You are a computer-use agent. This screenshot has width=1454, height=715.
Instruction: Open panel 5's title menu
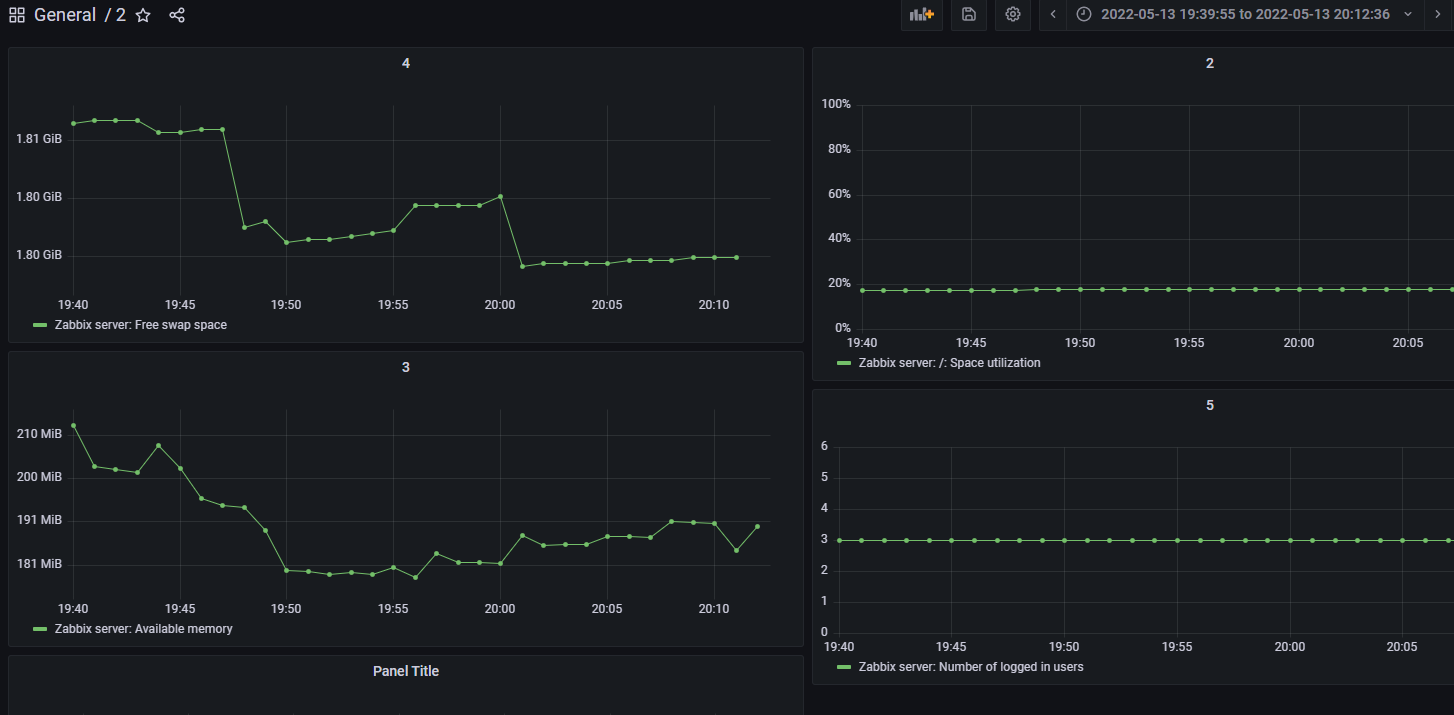(1209, 404)
